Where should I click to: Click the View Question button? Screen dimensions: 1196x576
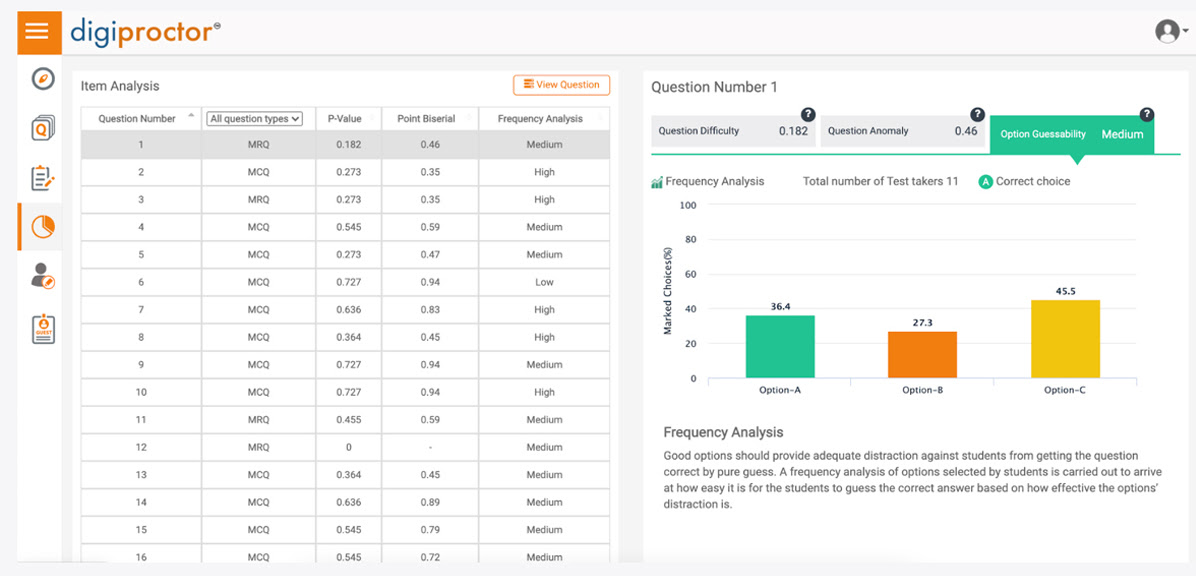coord(561,85)
